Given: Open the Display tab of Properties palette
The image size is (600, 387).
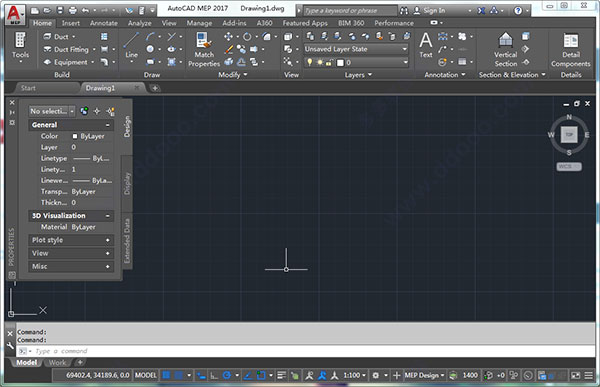Looking at the screenshot, I should coord(127,184).
